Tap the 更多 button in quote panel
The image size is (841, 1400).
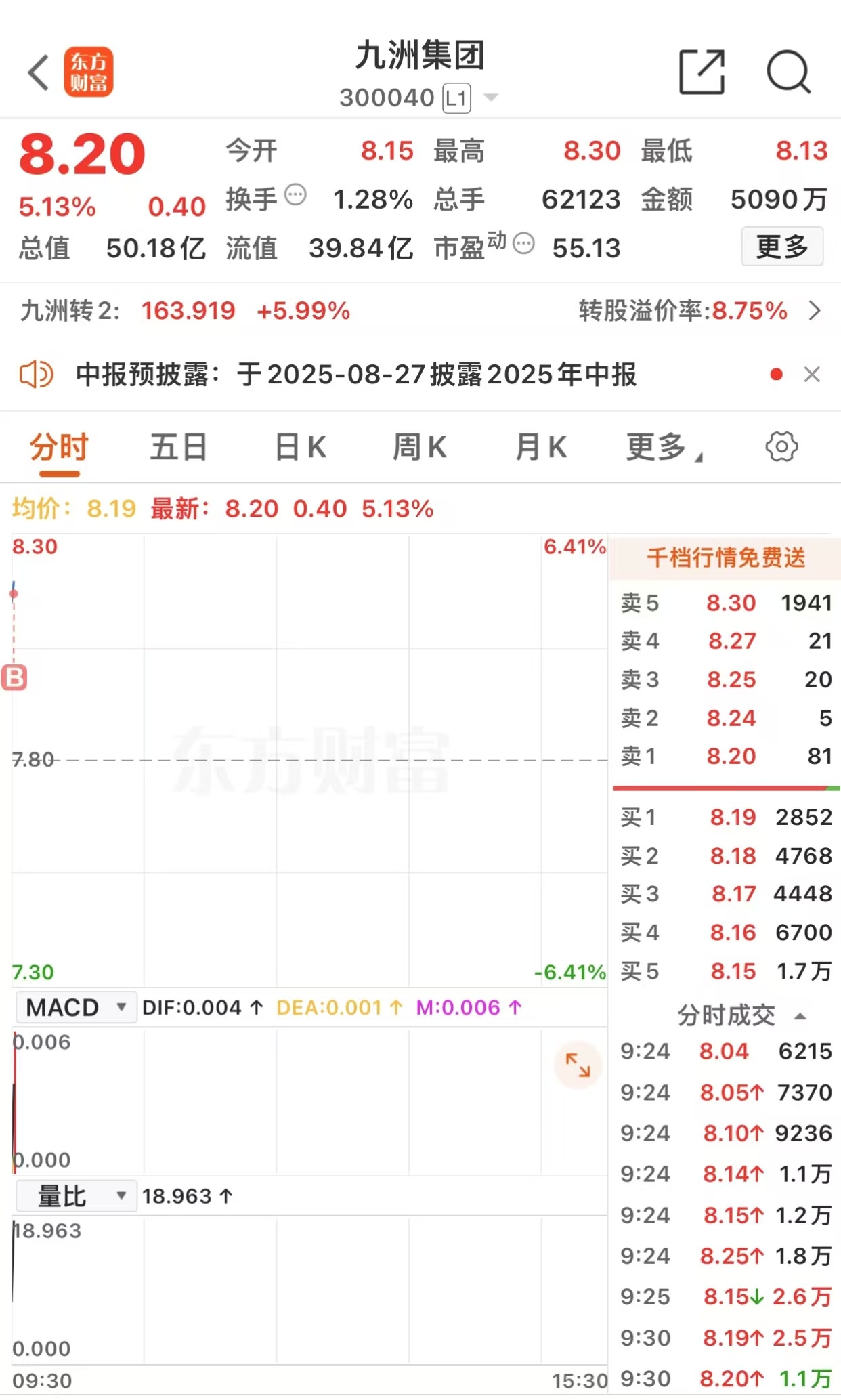point(782,247)
